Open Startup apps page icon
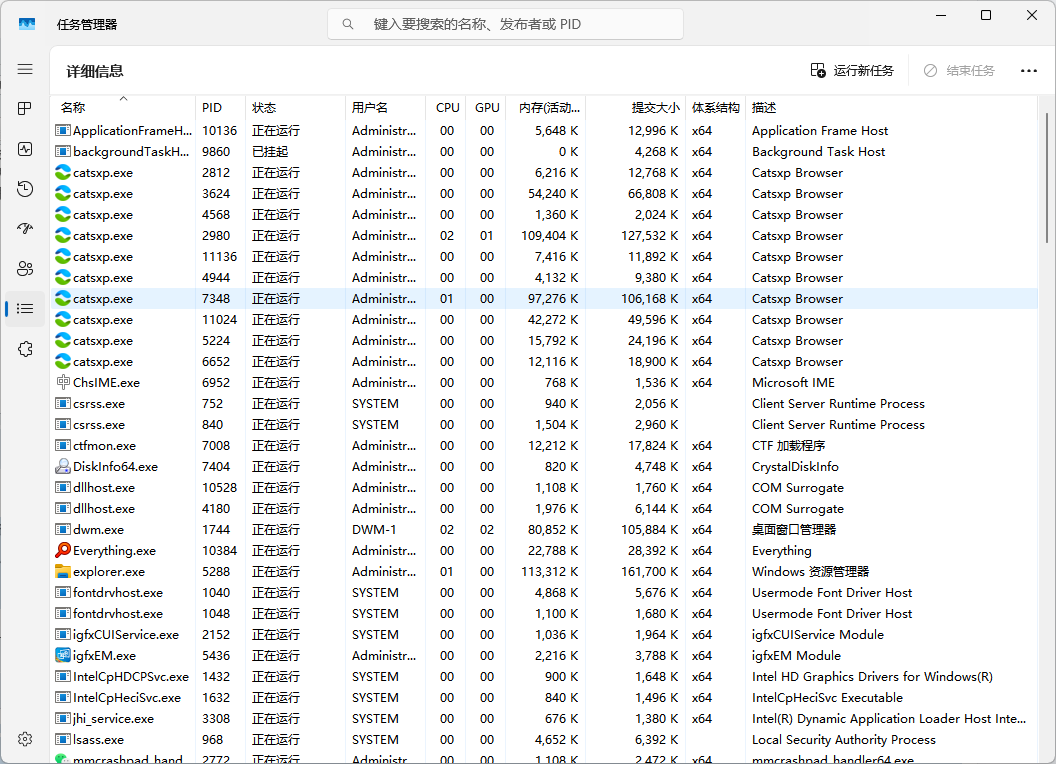This screenshot has height=764, width=1056. [25, 229]
